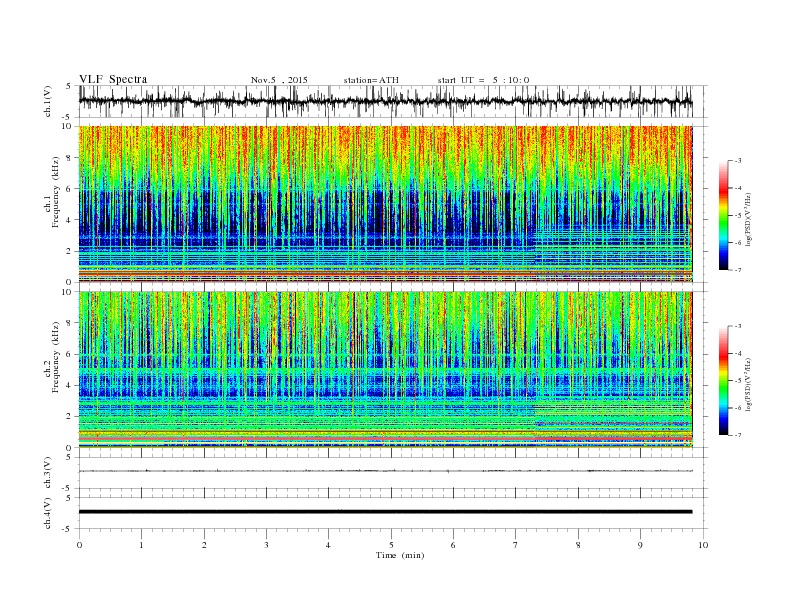The width and height of the screenshot is (792, 612).
Task: Click tick "2" on the Time axis
Action: pyautogui.click(x=204, y=545)
